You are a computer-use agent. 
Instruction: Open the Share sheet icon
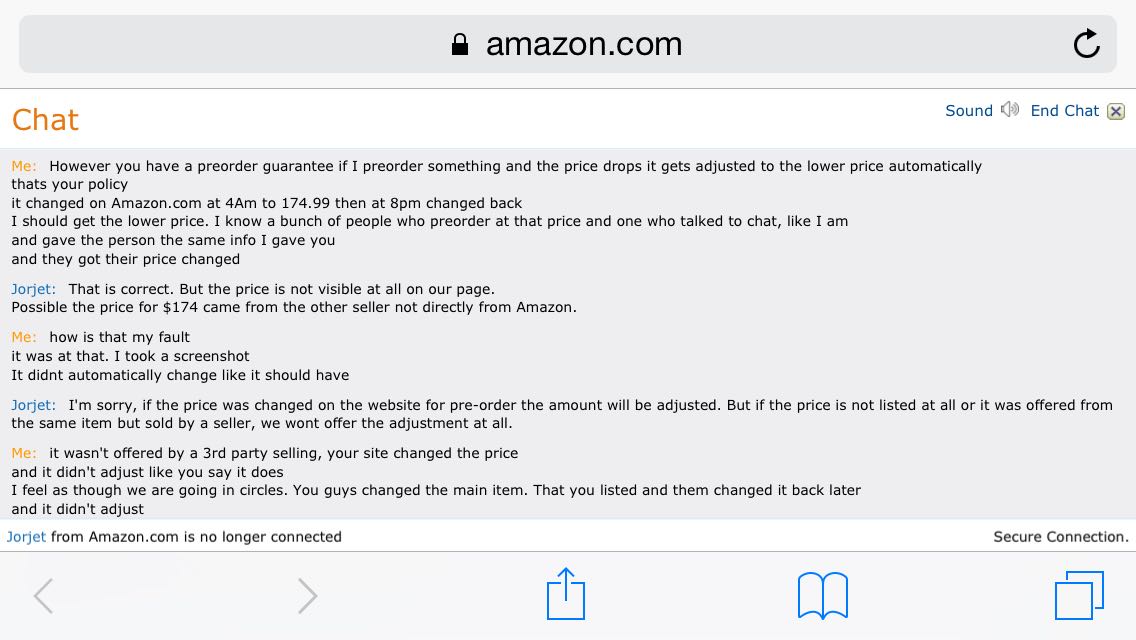566,594
